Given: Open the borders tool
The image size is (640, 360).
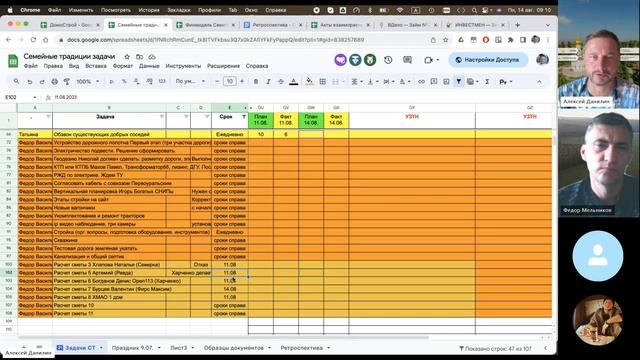Looking at the screenshot, I should point(322,82).
